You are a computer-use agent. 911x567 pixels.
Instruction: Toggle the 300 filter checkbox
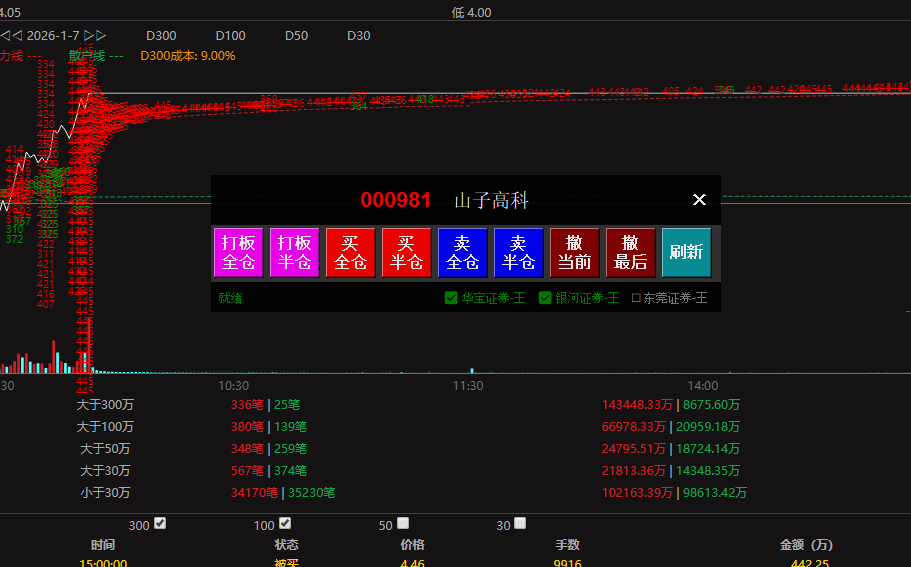160,523
